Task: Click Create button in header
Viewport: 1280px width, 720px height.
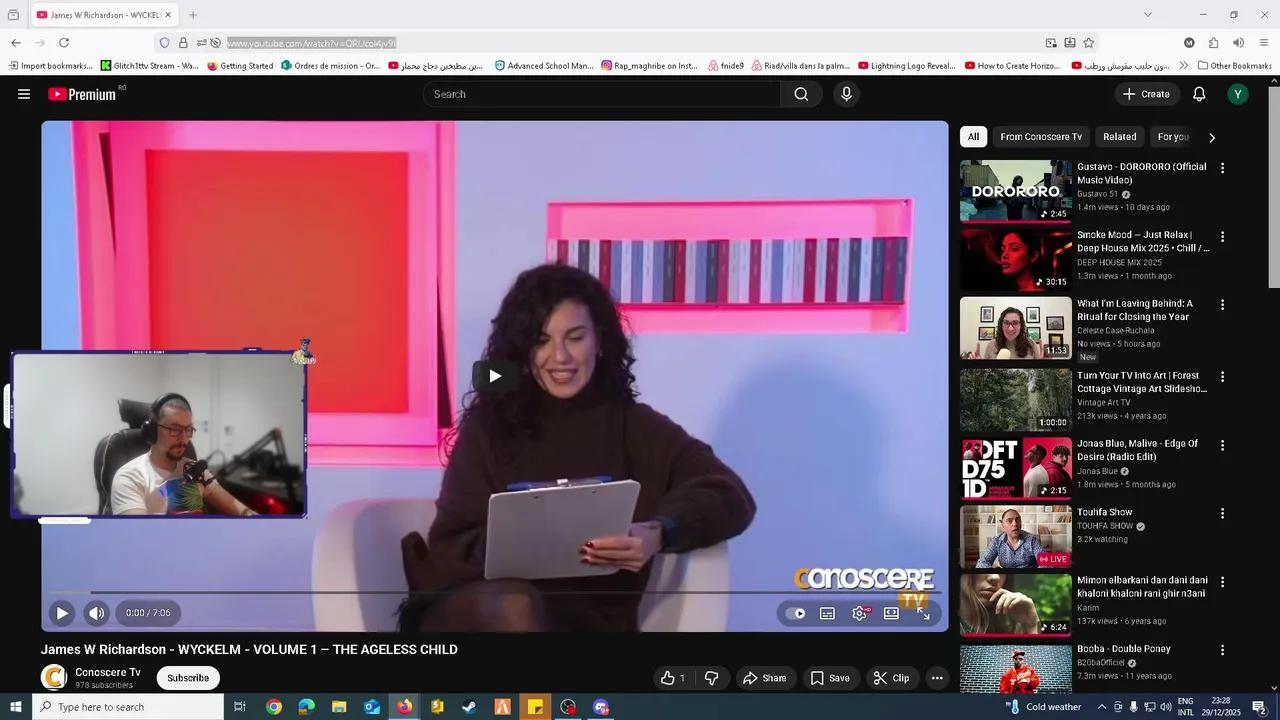Action: pyautogui.click(x=1146, y=94)
